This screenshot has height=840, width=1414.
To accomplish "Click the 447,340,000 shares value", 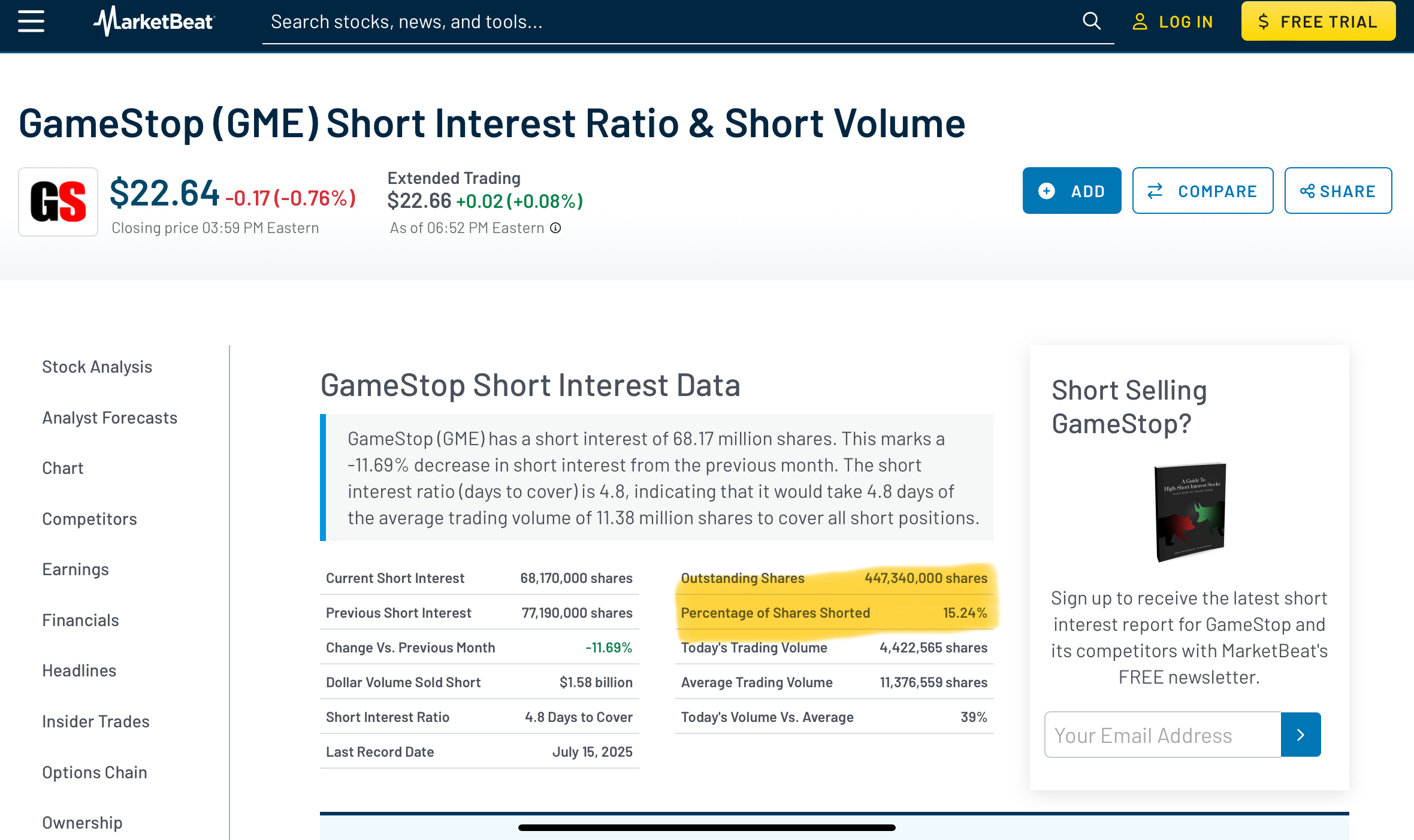I will point(926,578).
